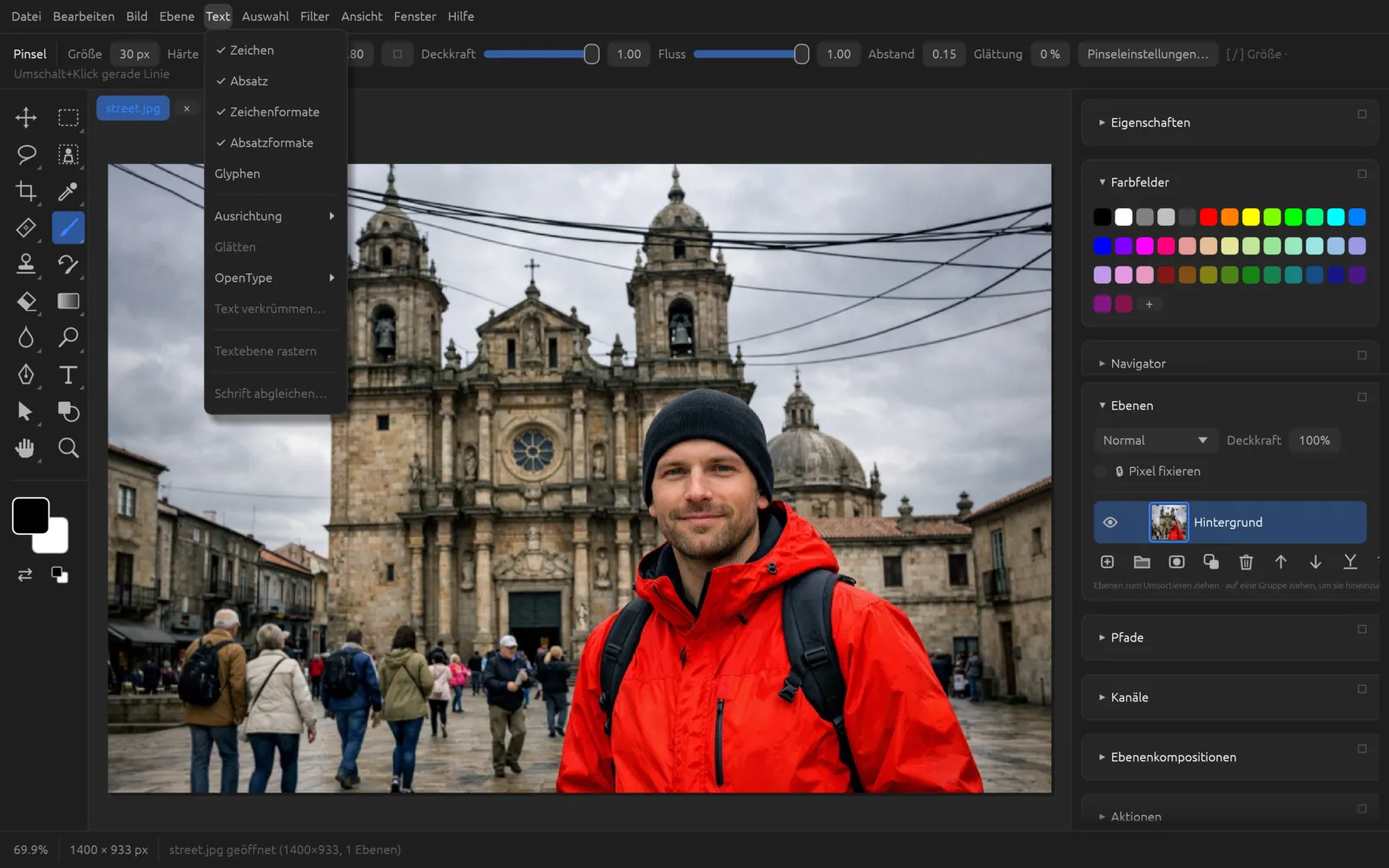Select the Clone Stamp tool
1389x868 pixels.
tap(26, 264)
